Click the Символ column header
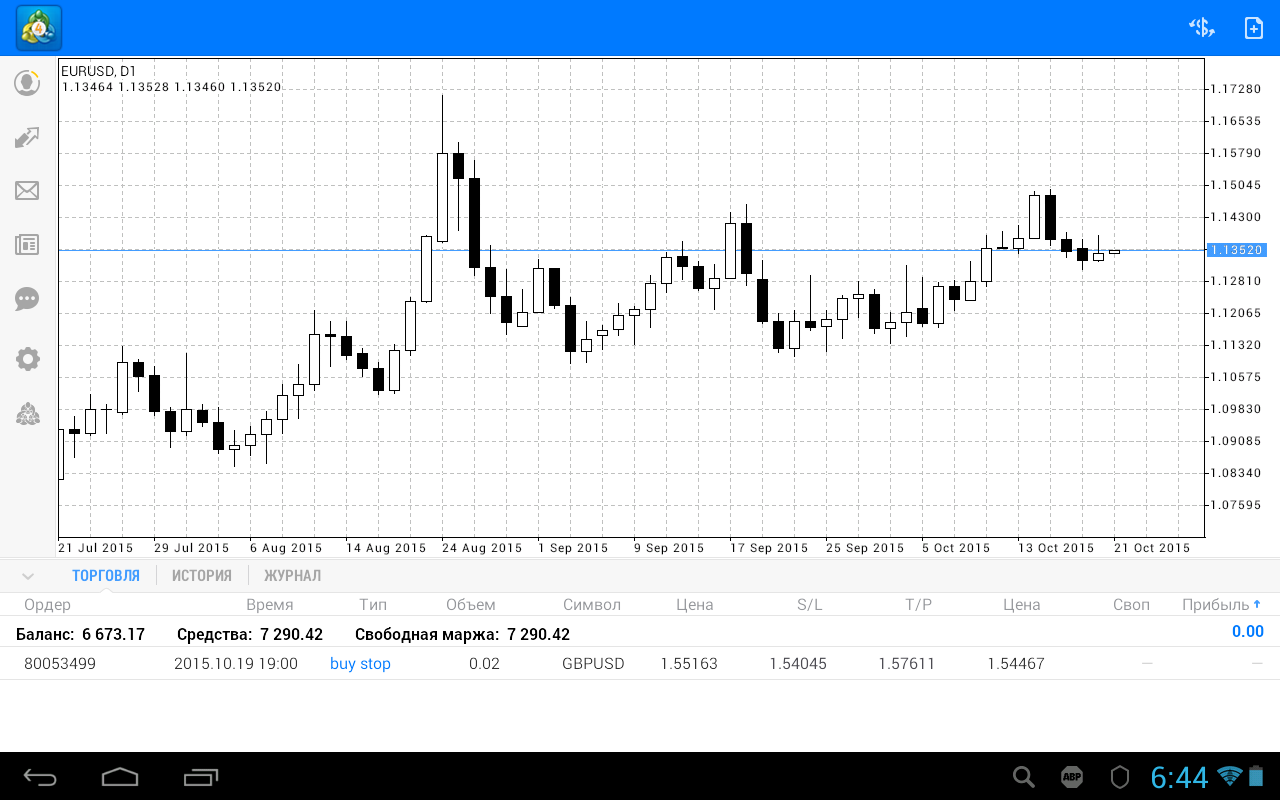 click(x=592, y=605)
